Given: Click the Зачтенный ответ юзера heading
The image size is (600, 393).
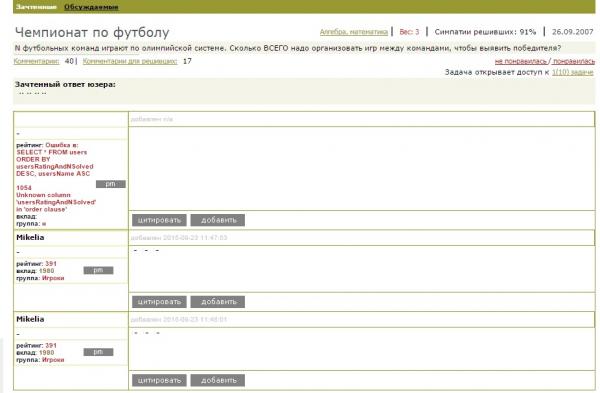Looking at the screenshot, I should (65, 84).
